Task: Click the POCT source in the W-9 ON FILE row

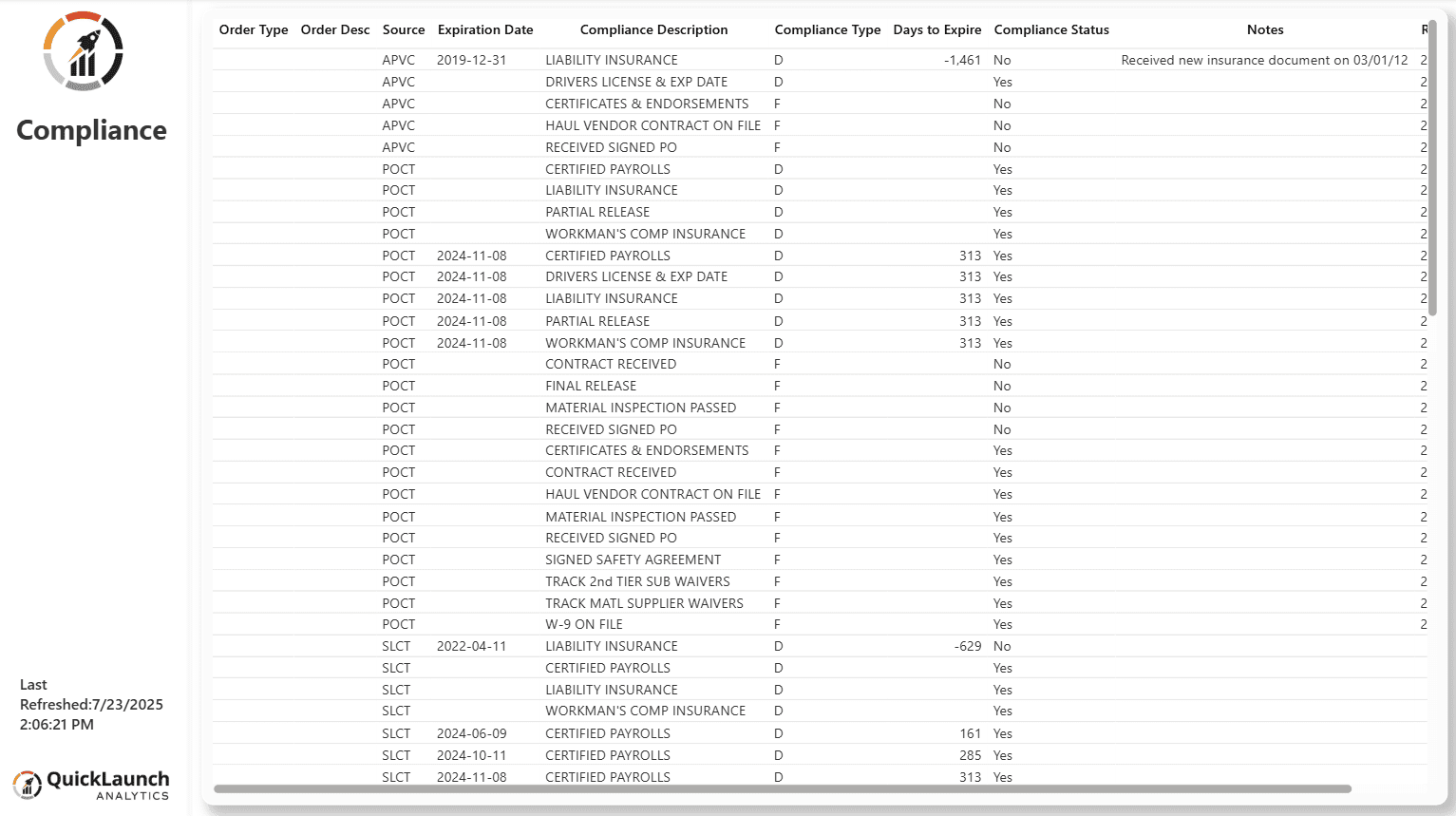Action: pyautogui.click(x=399, y=624)
